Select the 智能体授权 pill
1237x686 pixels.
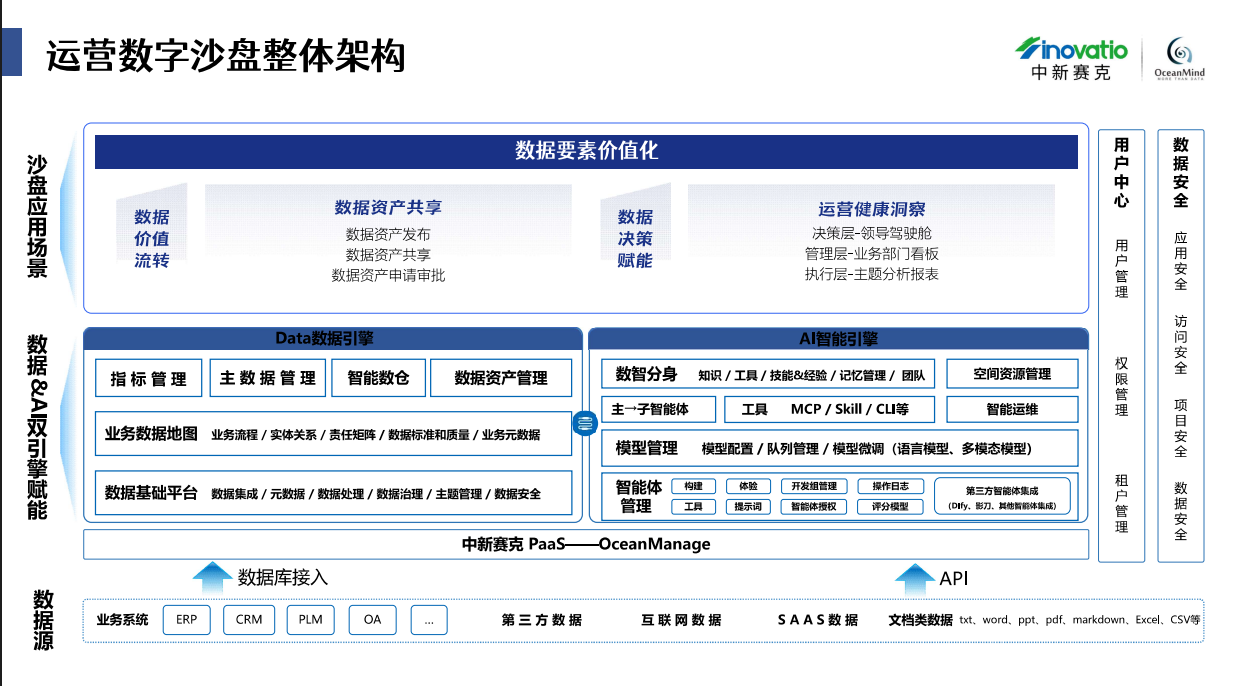[x=814, y=507]
